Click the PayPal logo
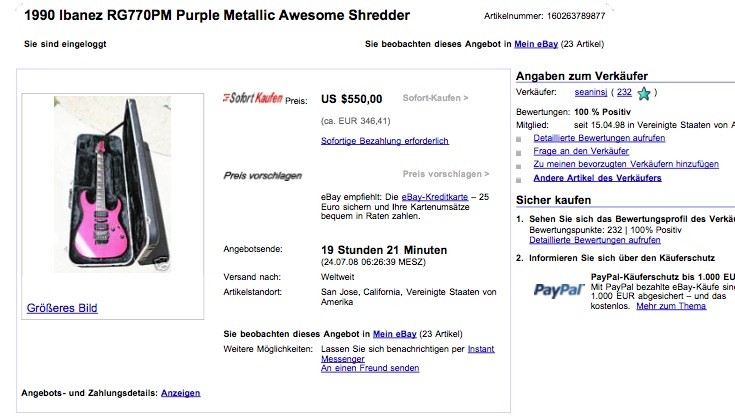Image resolution: width=735 pixels, height=419 pixels. tap(559, 291)
